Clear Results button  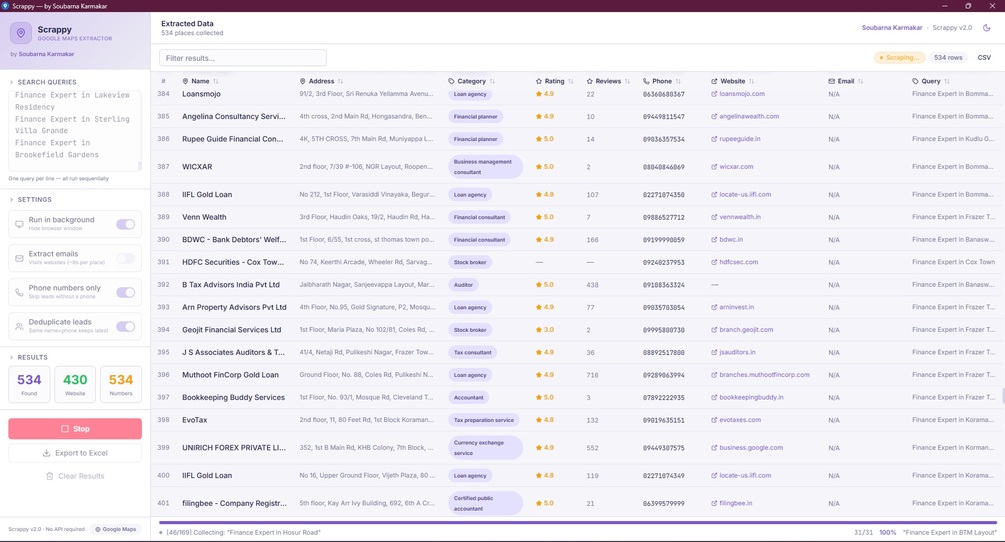pyautogui.click(x=75, y=476)
